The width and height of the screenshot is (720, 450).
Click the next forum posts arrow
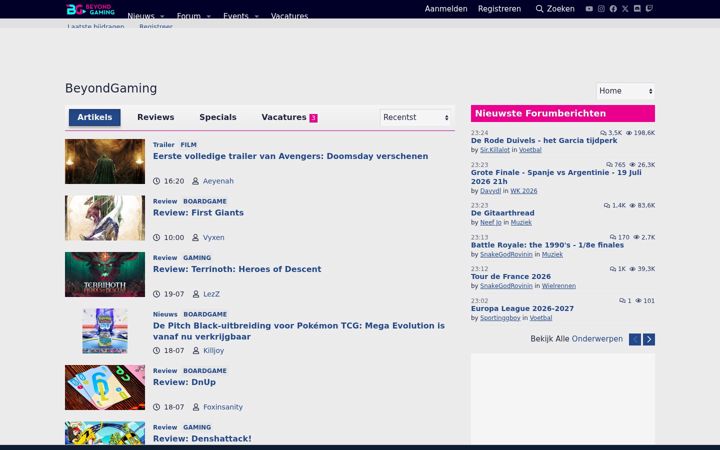tap(649, 339)
